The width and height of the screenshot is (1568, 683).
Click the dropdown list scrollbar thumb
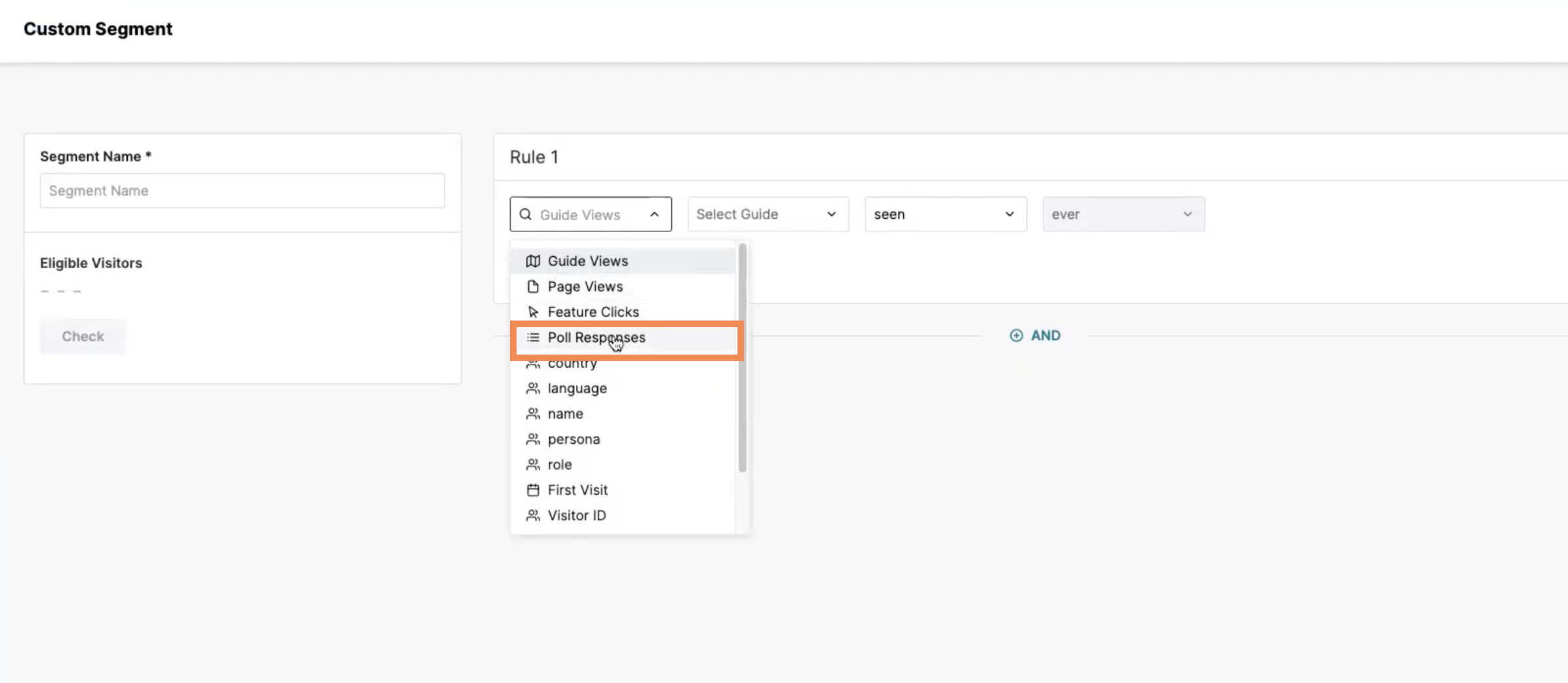click(x=742, y=358)
